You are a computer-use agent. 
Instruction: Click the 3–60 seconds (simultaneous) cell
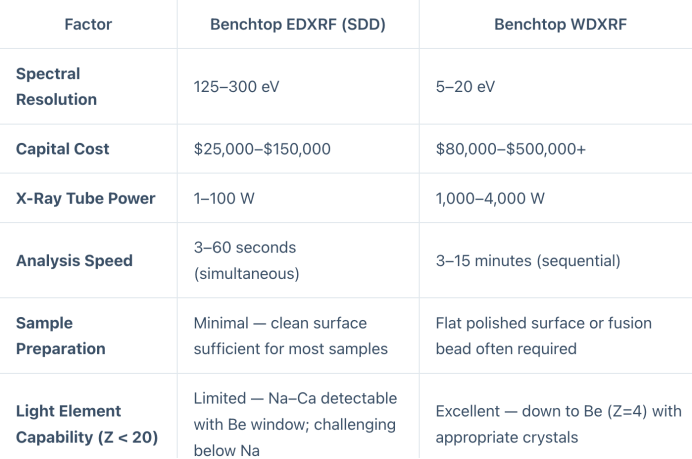click(245, 260)
